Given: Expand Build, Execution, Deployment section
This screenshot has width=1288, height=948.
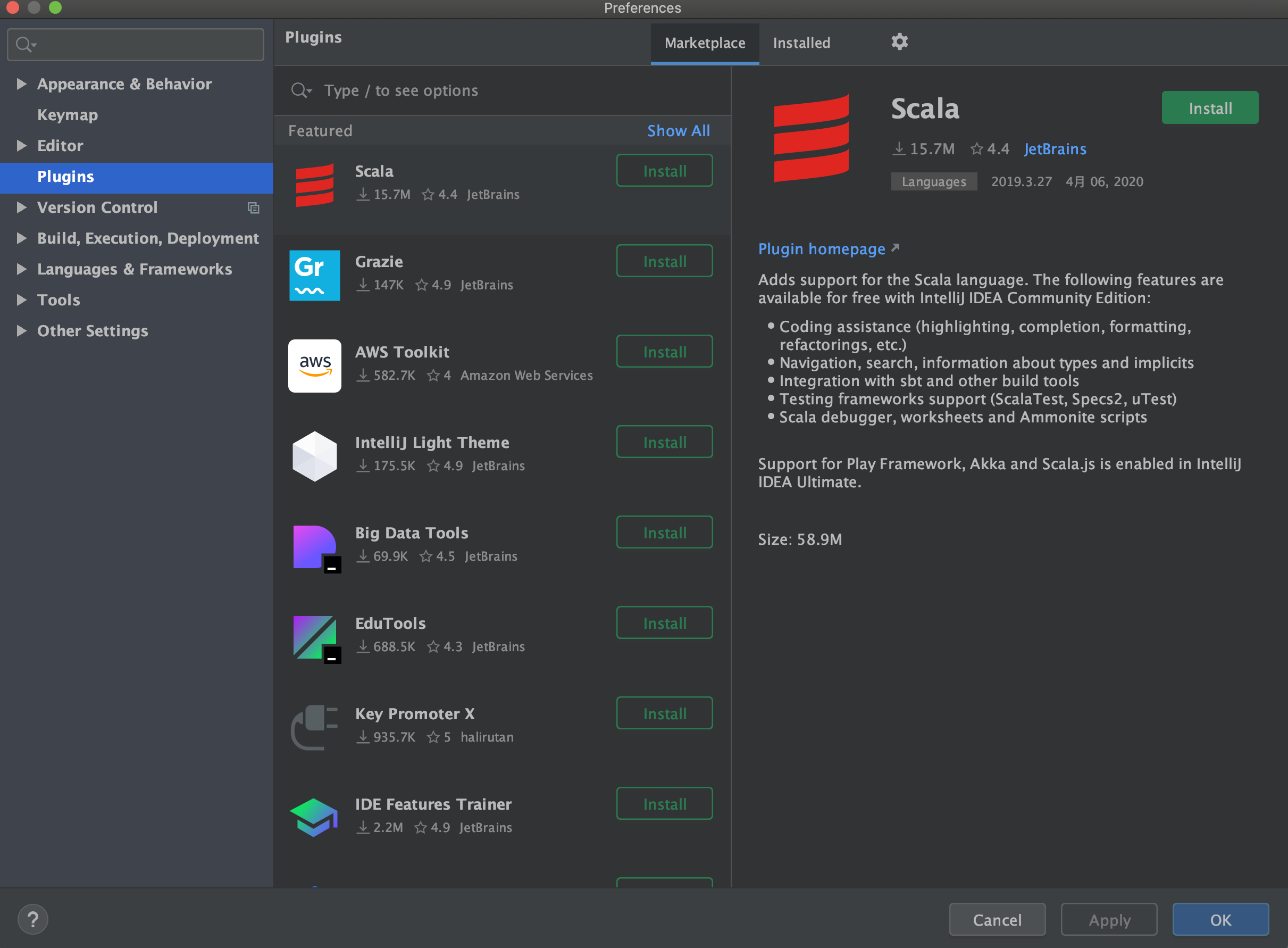Looking at the screenshot, I should coord(22,238).
